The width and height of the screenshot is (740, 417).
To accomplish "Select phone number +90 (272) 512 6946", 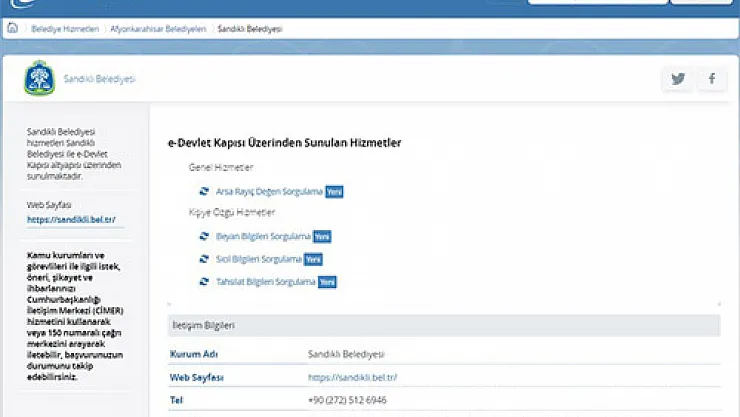I will pos(347,400).
